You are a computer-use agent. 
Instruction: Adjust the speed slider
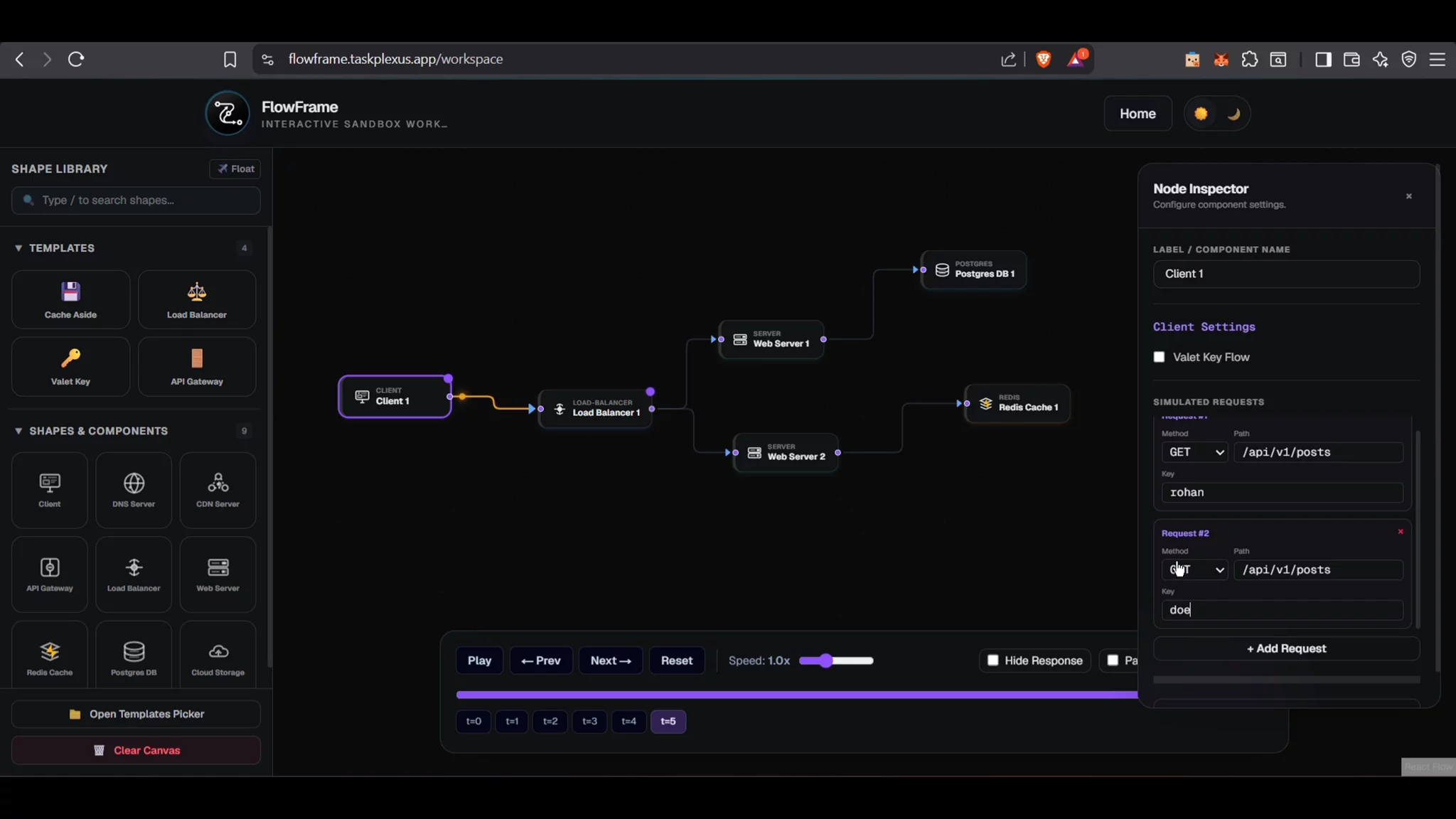[836, 660]
